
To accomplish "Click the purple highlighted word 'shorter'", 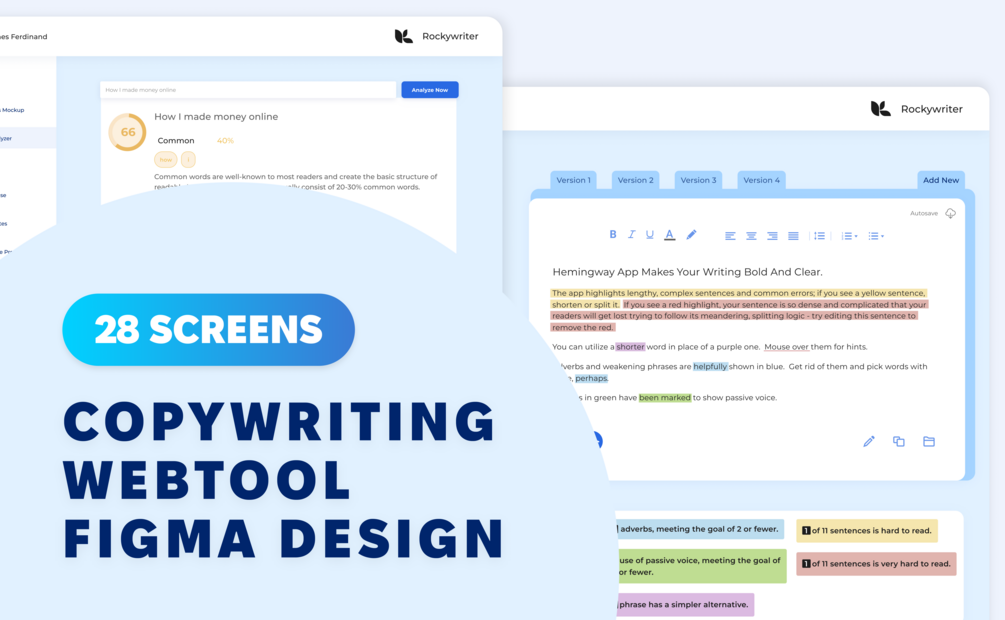I will 630,347.
